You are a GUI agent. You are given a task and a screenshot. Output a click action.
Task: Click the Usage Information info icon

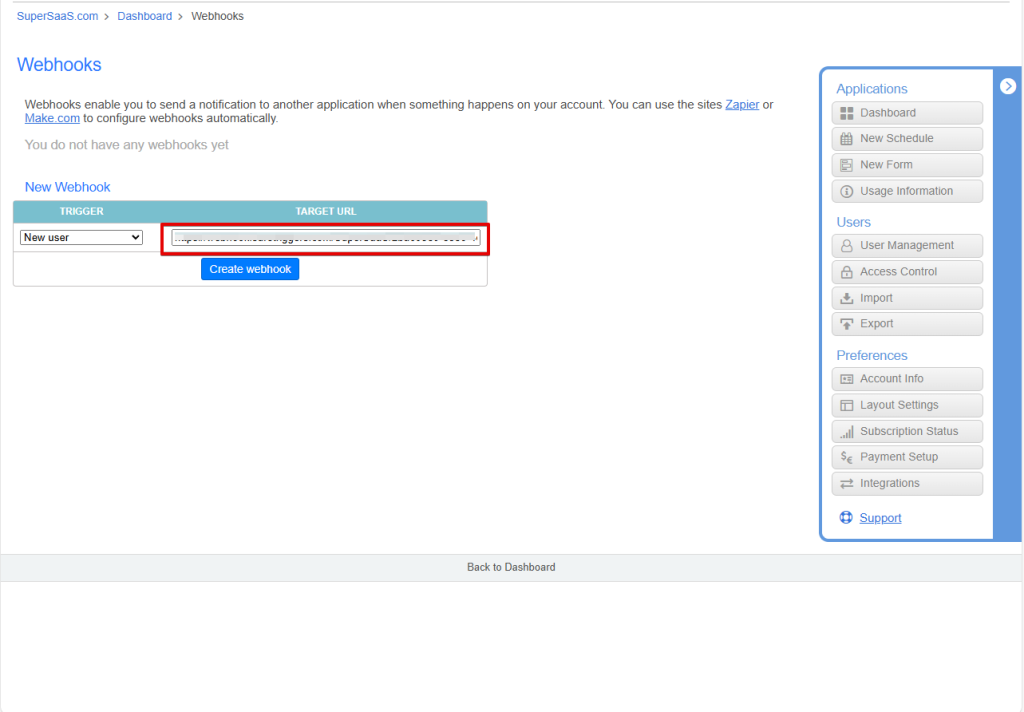[846, 191]
